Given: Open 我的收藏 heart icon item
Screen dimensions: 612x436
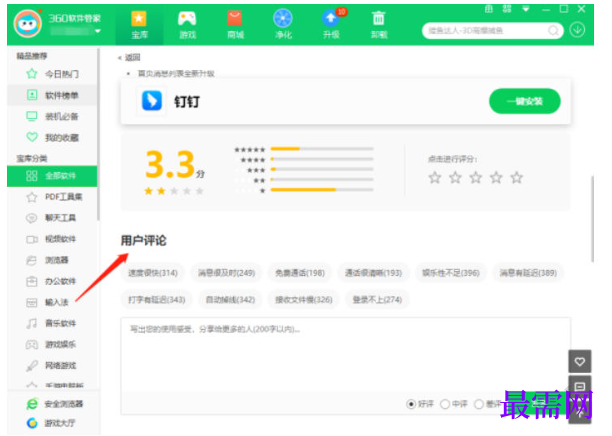Looking at the screenshot, I should coord(52,137).
